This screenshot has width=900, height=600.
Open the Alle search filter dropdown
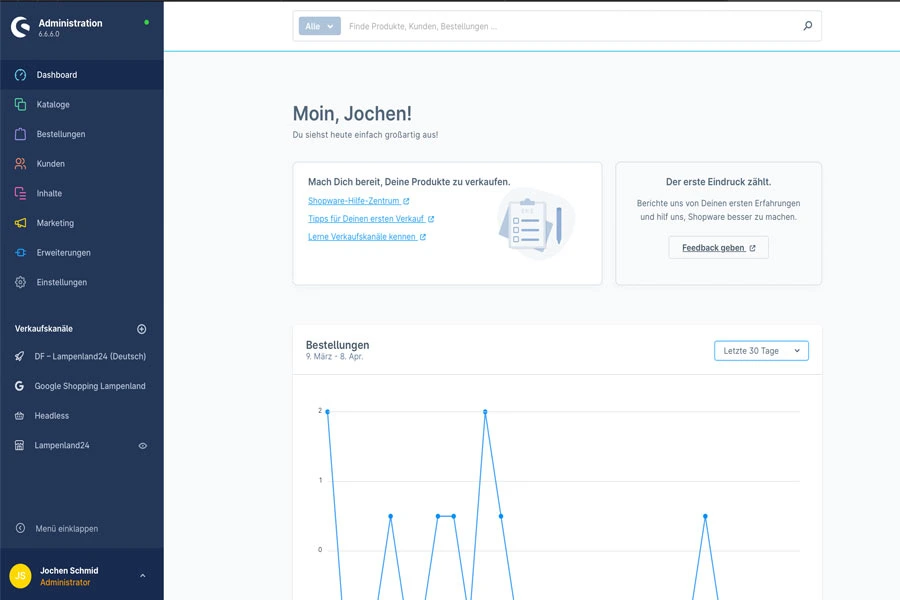(320, 26)
